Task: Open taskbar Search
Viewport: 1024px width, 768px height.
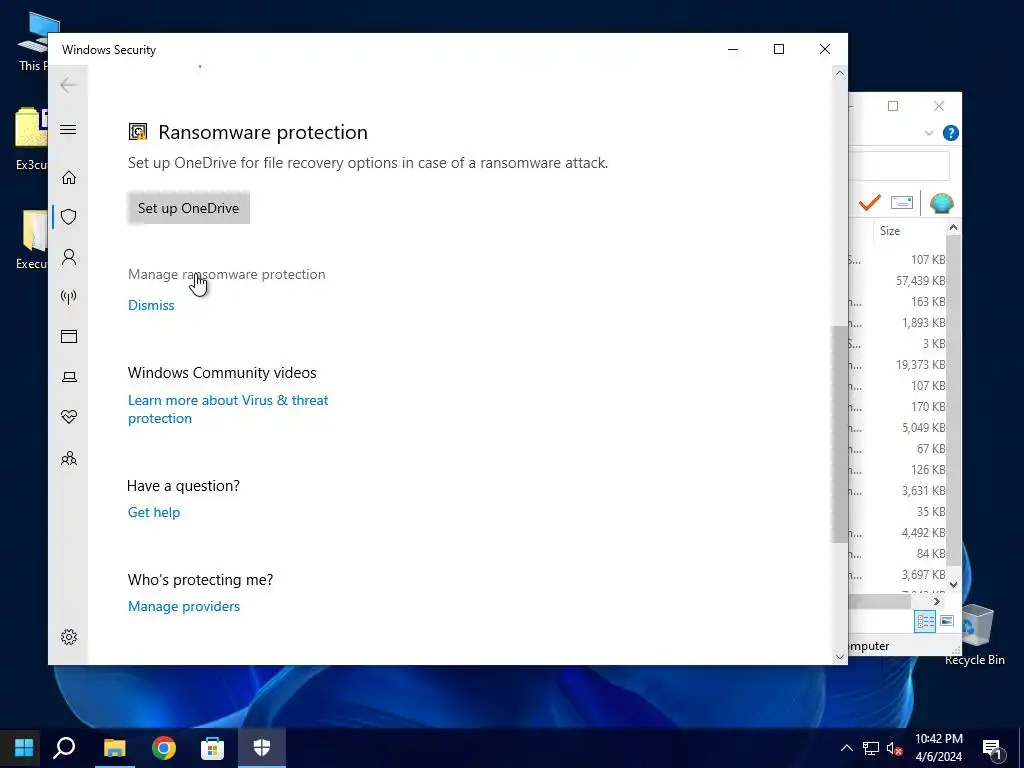Action: tap(64, 748)
